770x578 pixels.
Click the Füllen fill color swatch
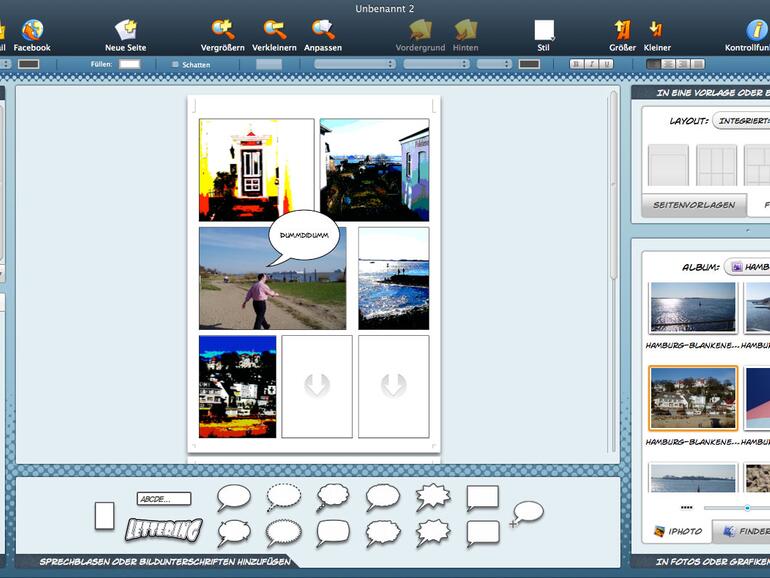[129, 64]
